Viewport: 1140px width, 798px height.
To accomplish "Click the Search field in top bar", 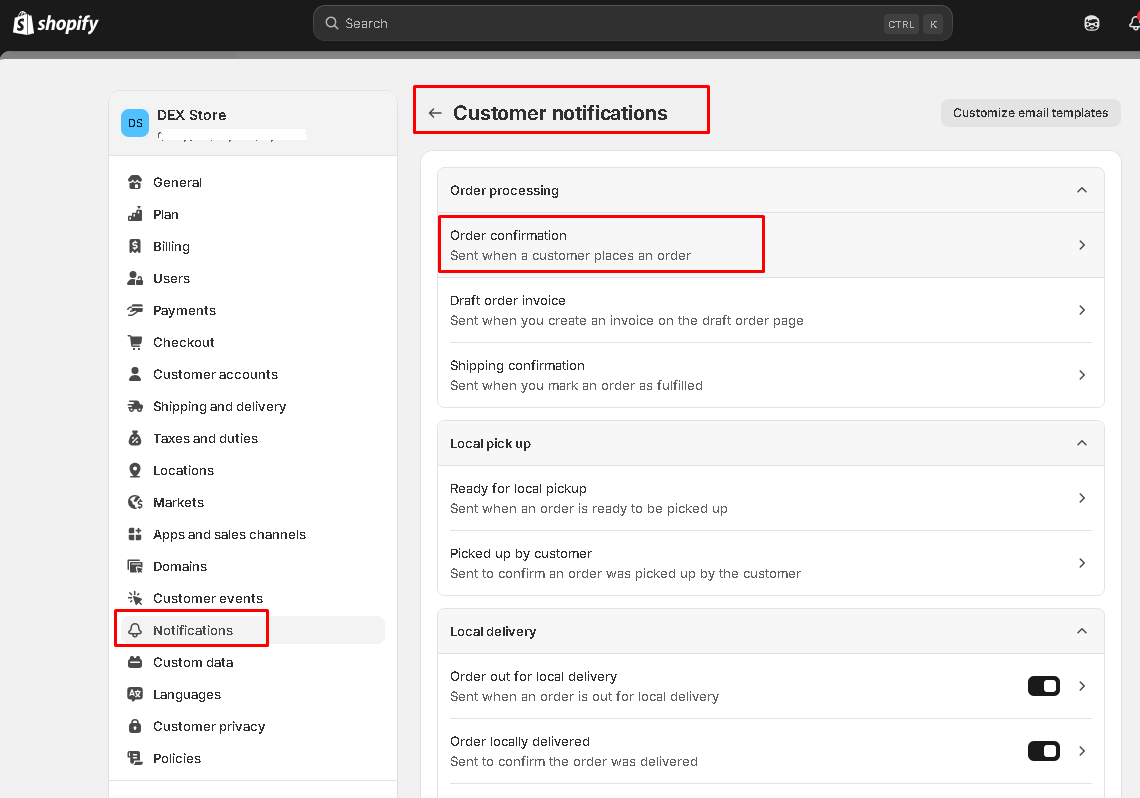I will tap(610, 23).
